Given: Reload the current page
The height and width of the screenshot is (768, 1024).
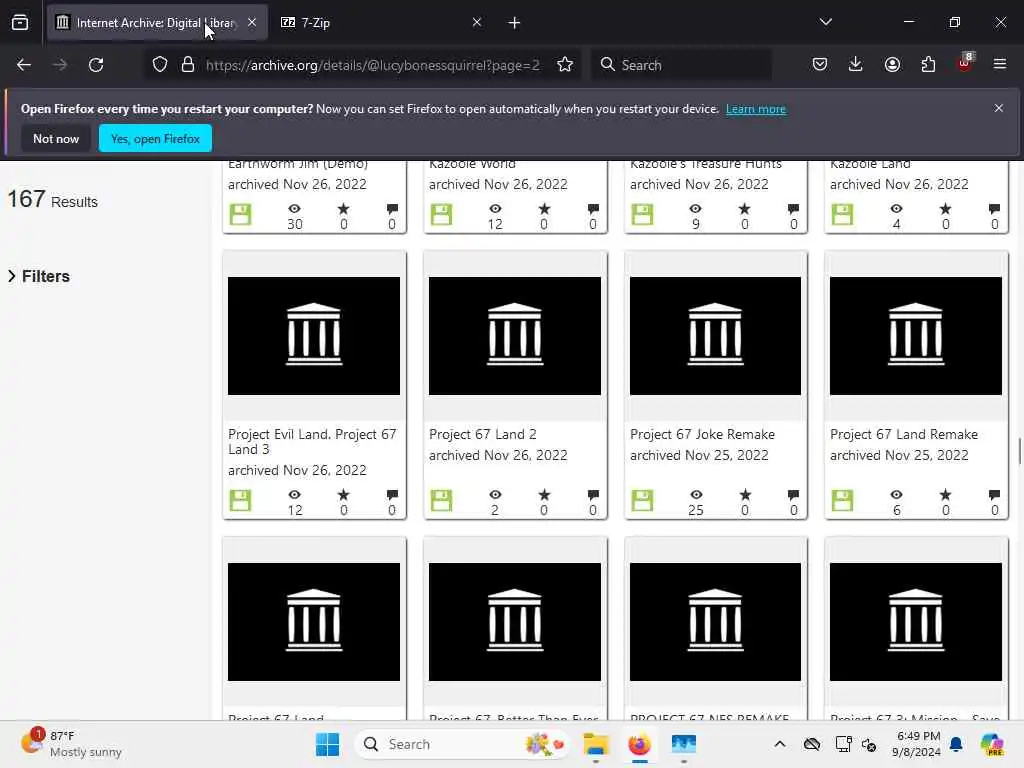Looking at the screenshot, I should 96,65.
